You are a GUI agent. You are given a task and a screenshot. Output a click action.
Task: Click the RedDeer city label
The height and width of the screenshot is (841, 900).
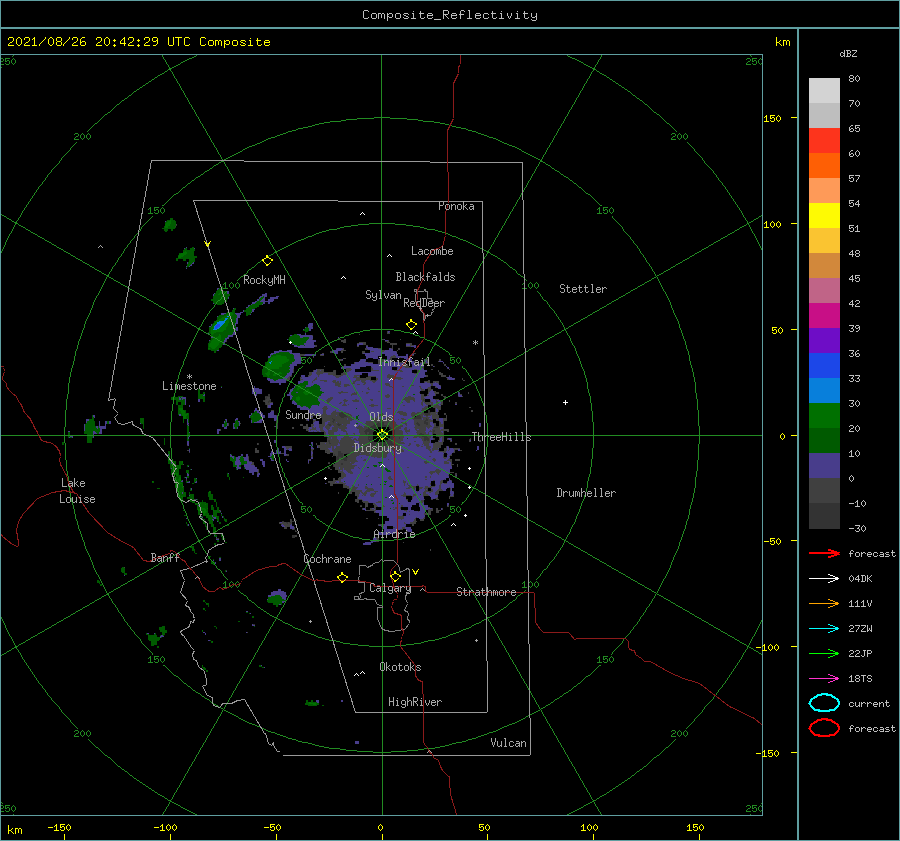[424, 303]
